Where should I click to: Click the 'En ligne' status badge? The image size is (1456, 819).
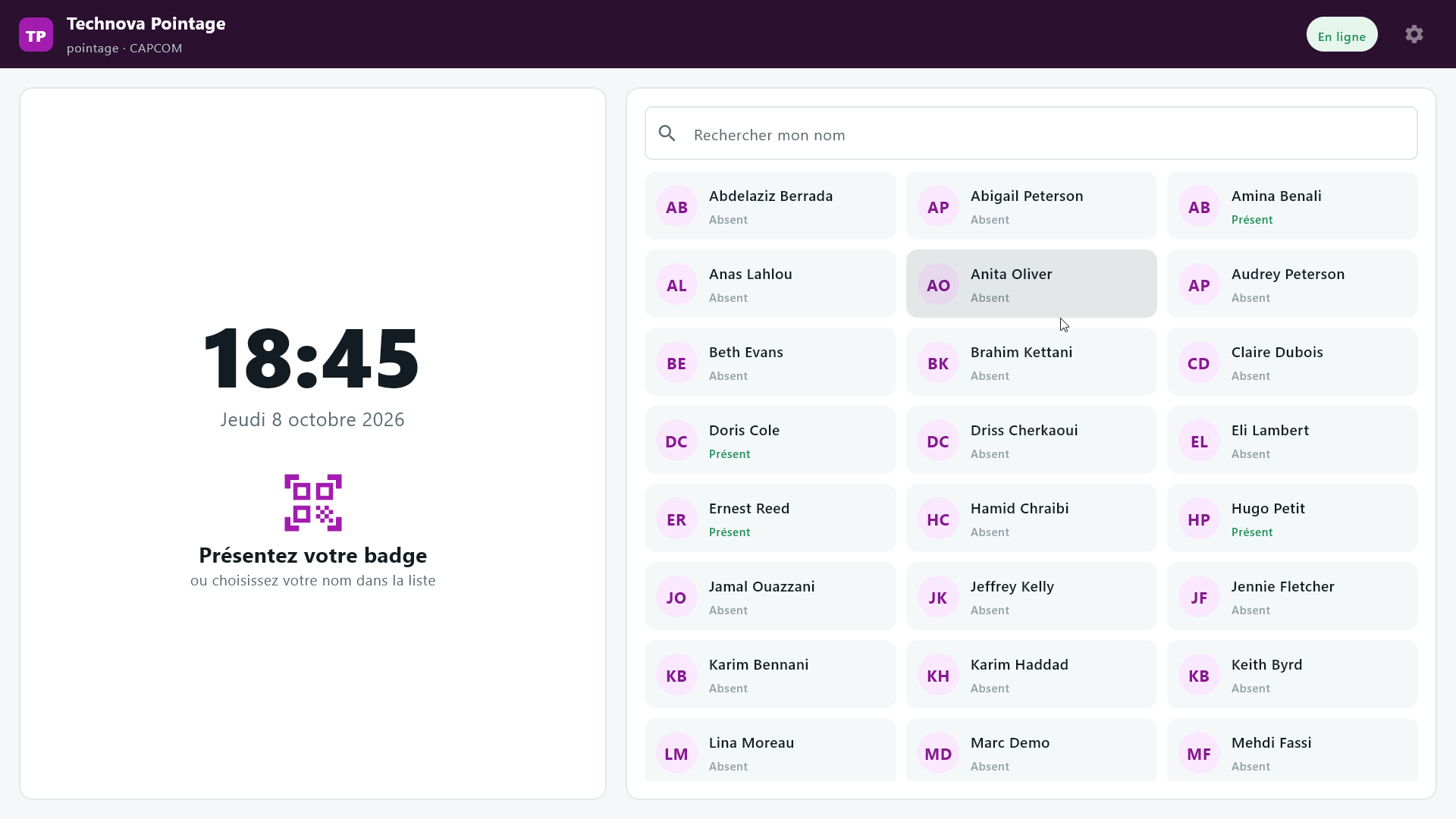[x=1341, y=35]
